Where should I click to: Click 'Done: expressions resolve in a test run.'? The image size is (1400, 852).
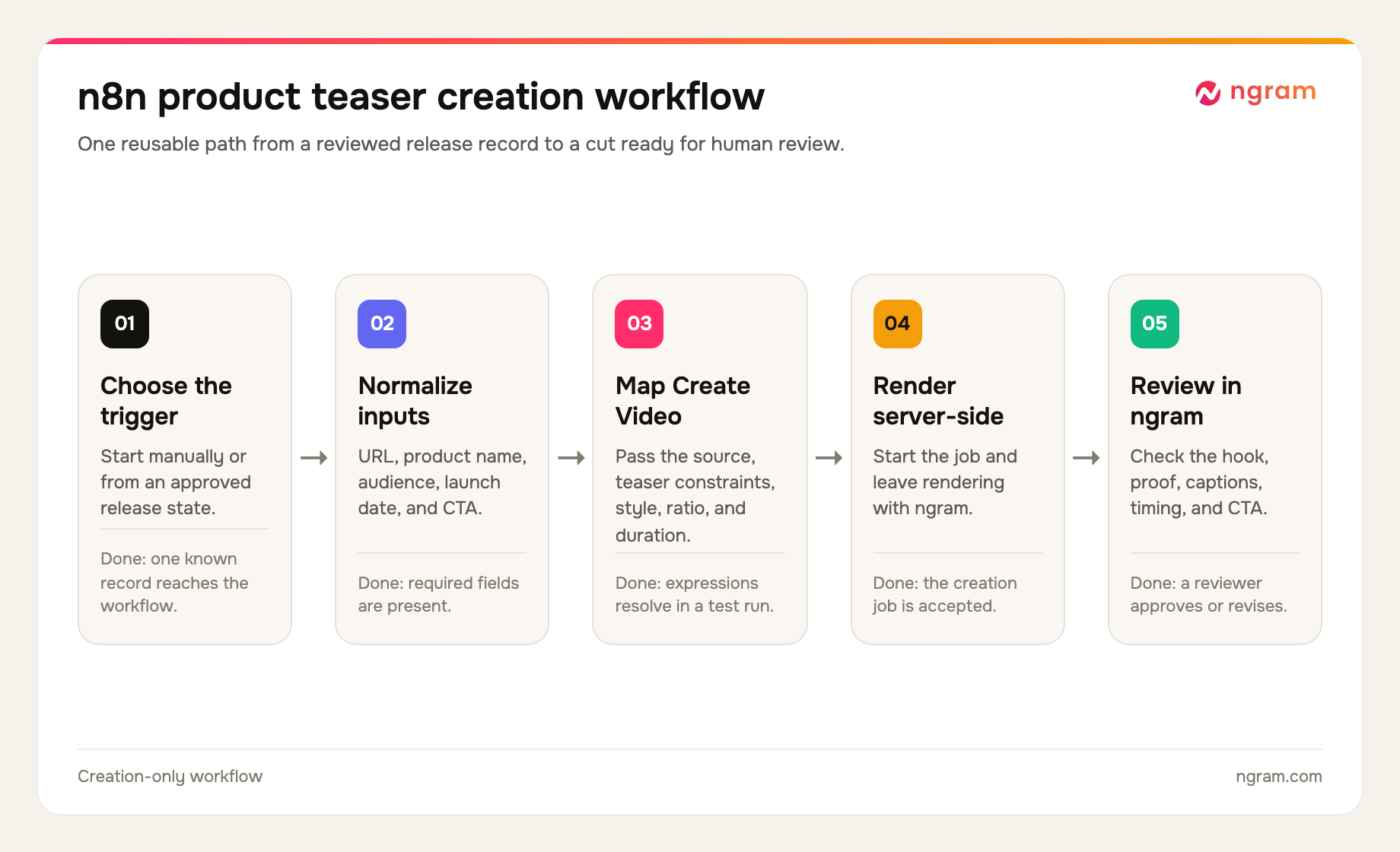[694, 594]
